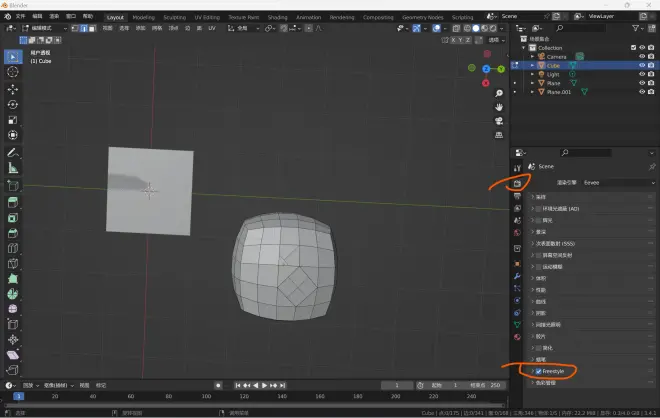Screen dimensions: 660x418
Task: Open the Edit Mode selector dropdown
Action: pos(45,28)
